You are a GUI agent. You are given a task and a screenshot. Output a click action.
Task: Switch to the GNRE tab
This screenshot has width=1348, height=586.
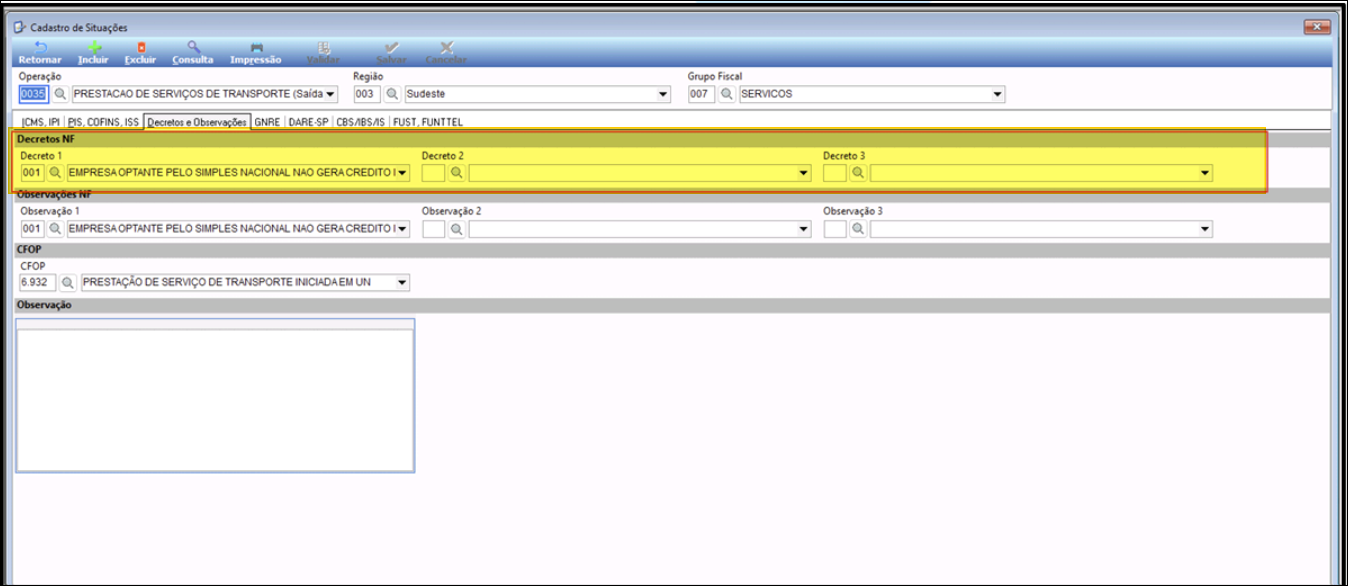[x=267, y=122]
